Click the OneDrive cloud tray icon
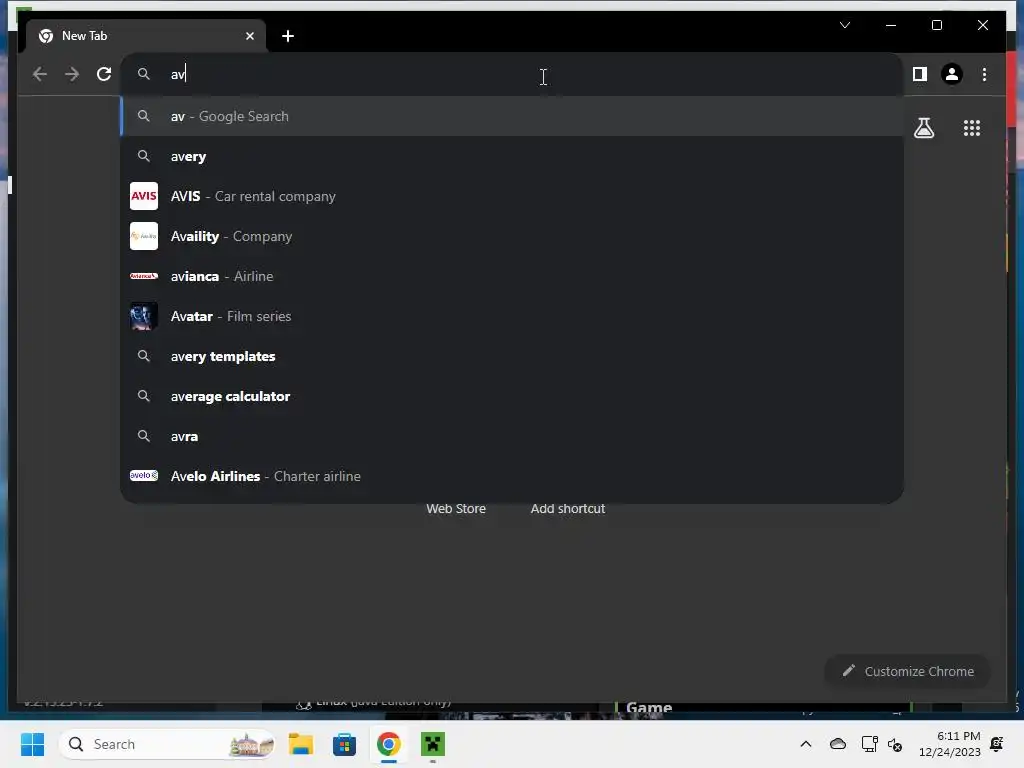The image size is (1024, 768). 837,744
